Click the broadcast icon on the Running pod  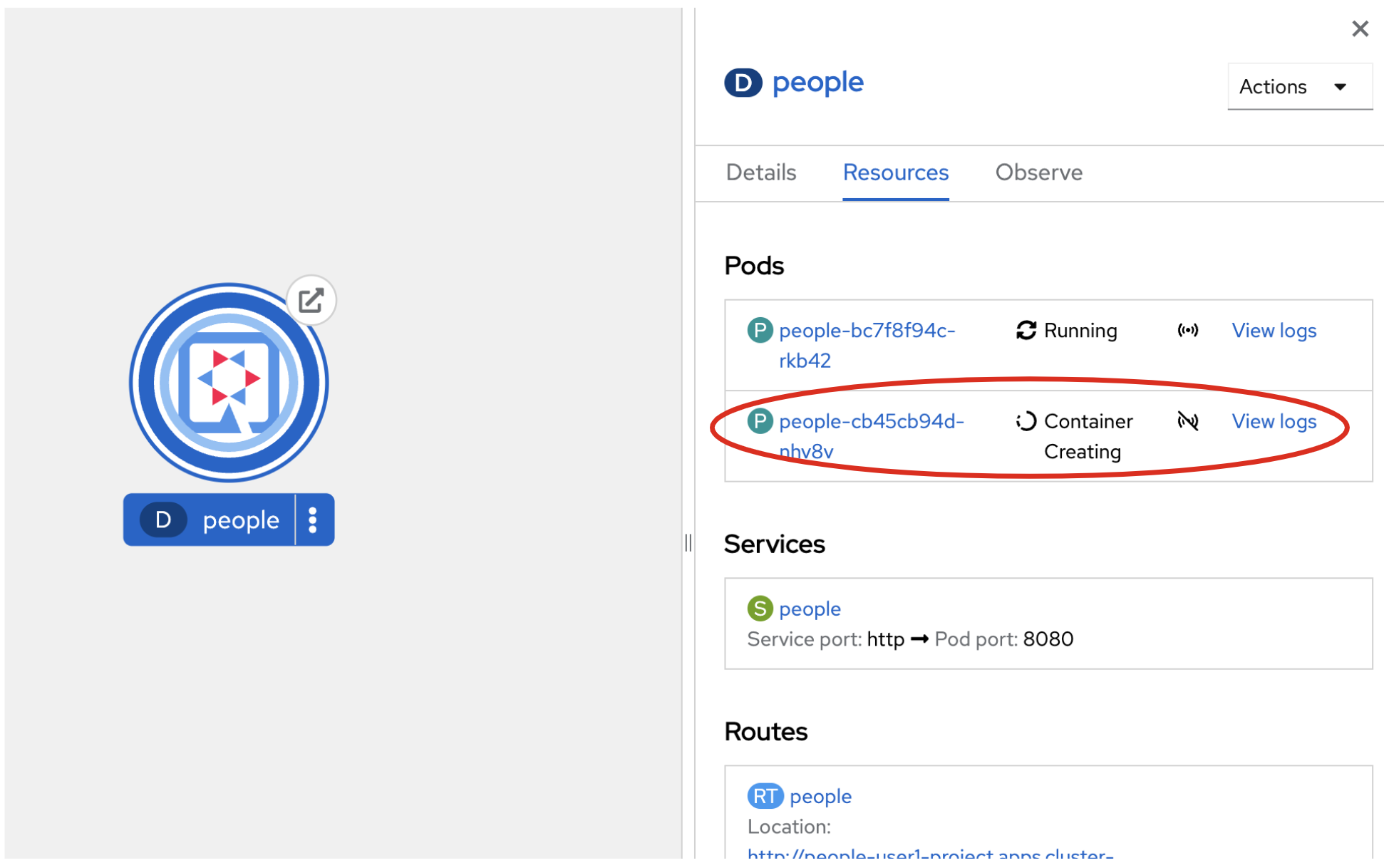(x=1187, y=330)
